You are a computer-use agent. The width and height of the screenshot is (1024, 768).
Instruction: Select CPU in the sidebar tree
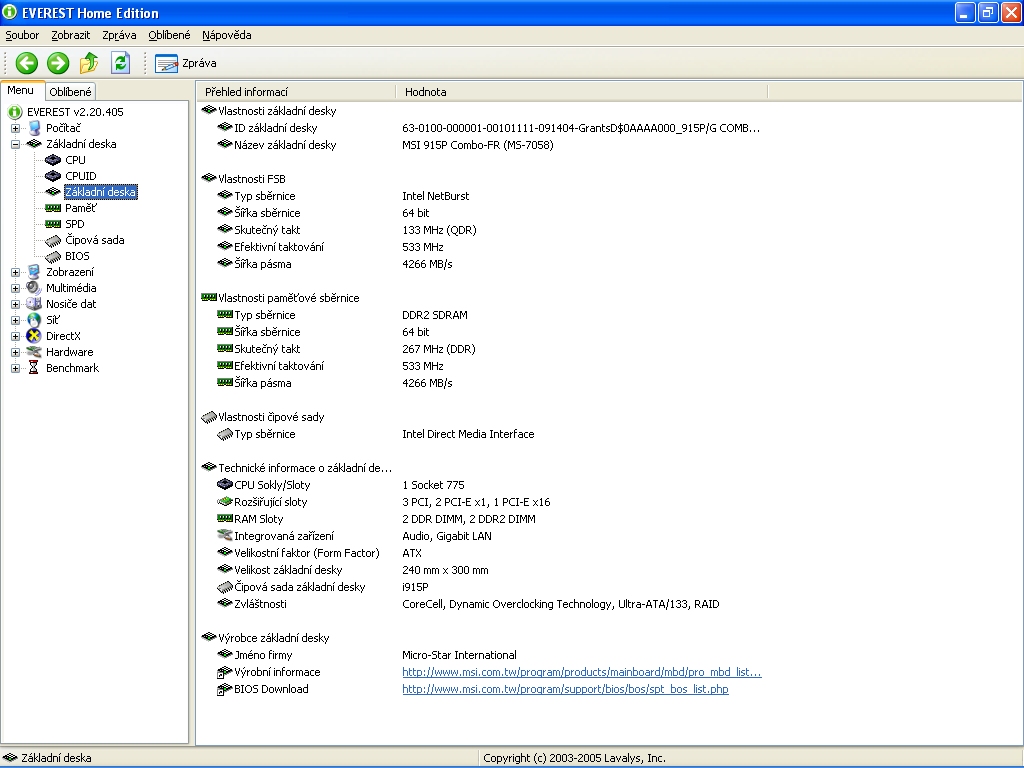(x=75, y=160)
